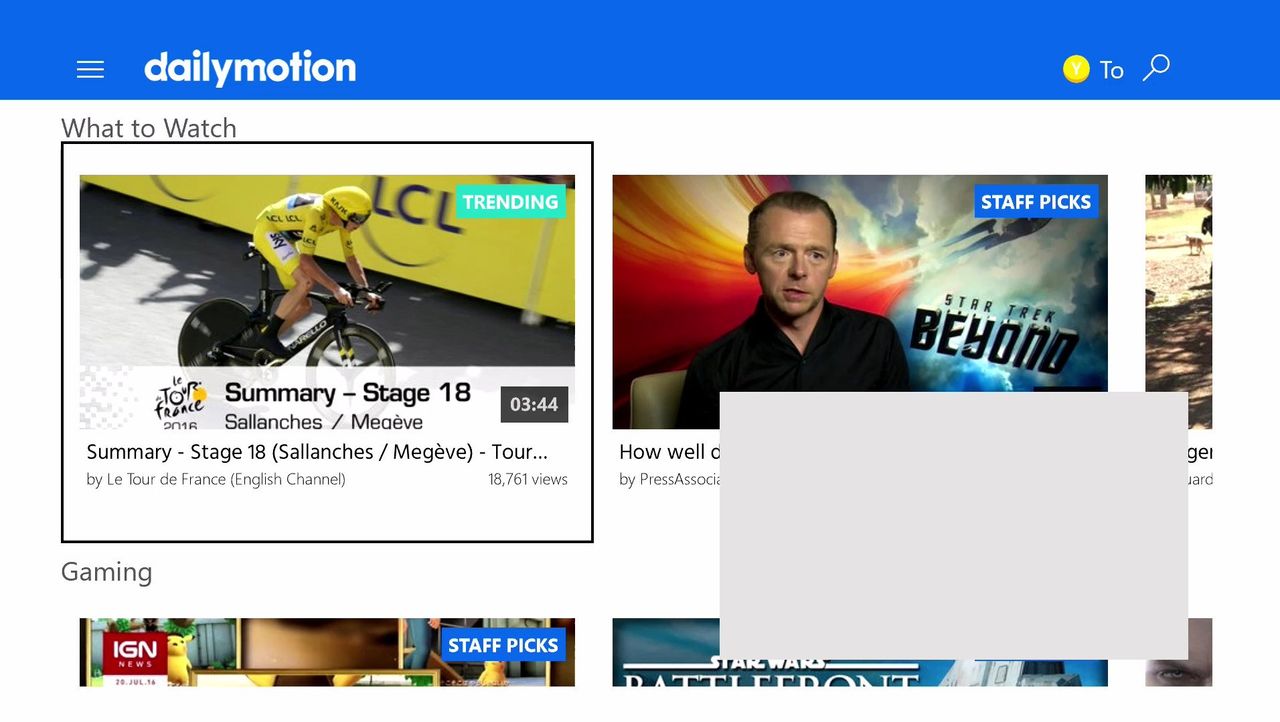Click the dailymotion logo
1280x722 pixels.
pyautogui.click(x=250, y=68)
